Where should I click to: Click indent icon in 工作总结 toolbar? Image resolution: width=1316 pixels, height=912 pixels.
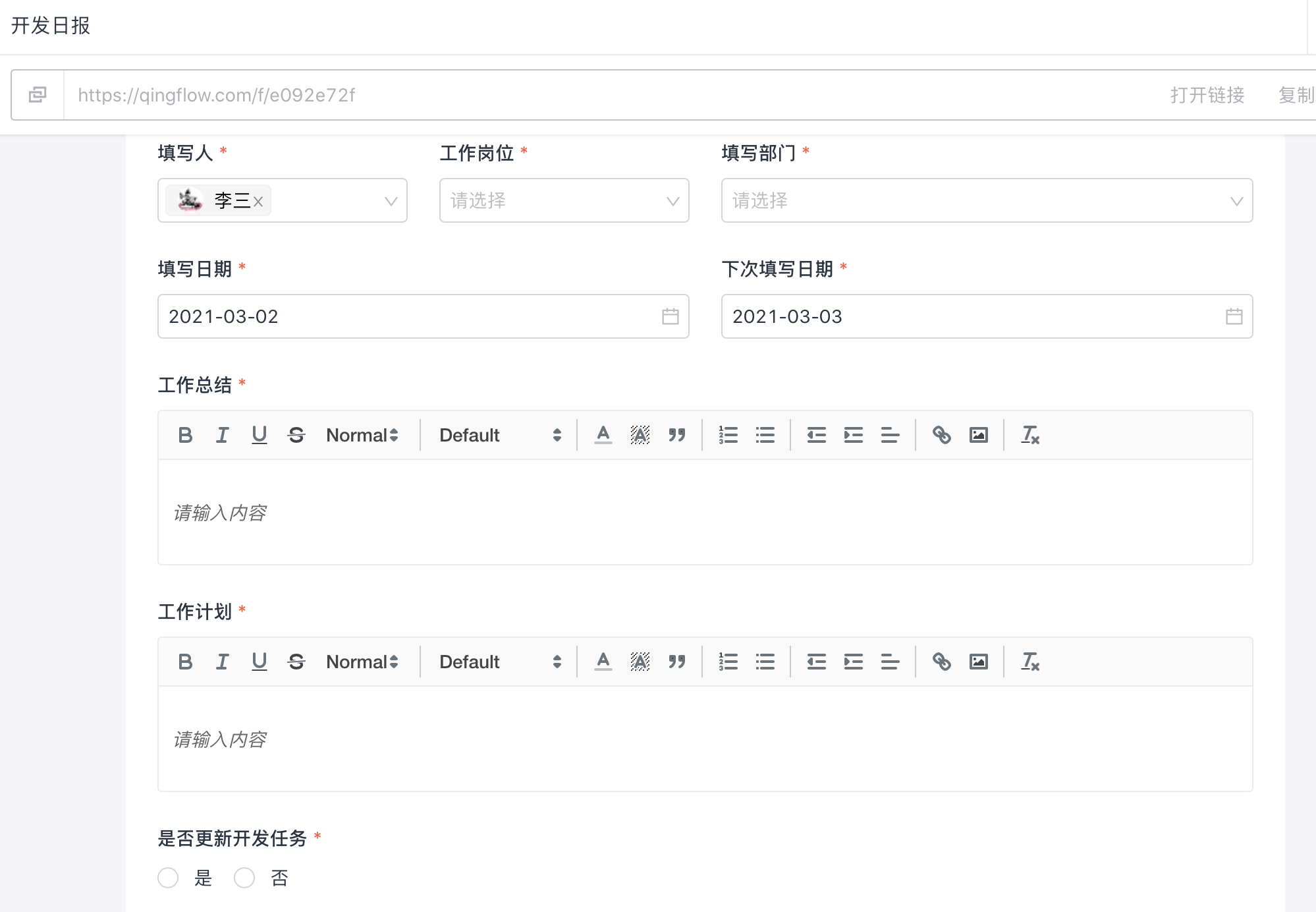coord(853,435)
